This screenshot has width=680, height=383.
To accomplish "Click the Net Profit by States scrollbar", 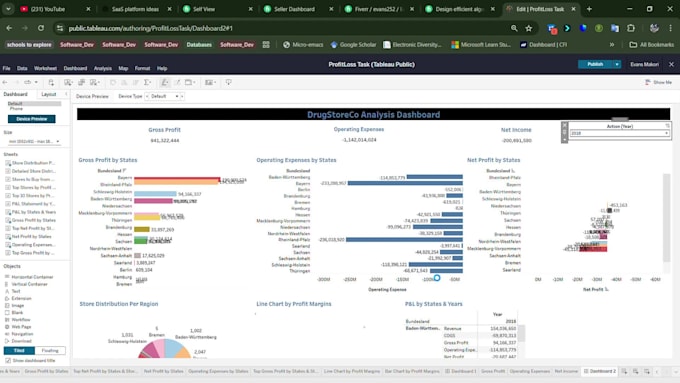I will (667, 217).
